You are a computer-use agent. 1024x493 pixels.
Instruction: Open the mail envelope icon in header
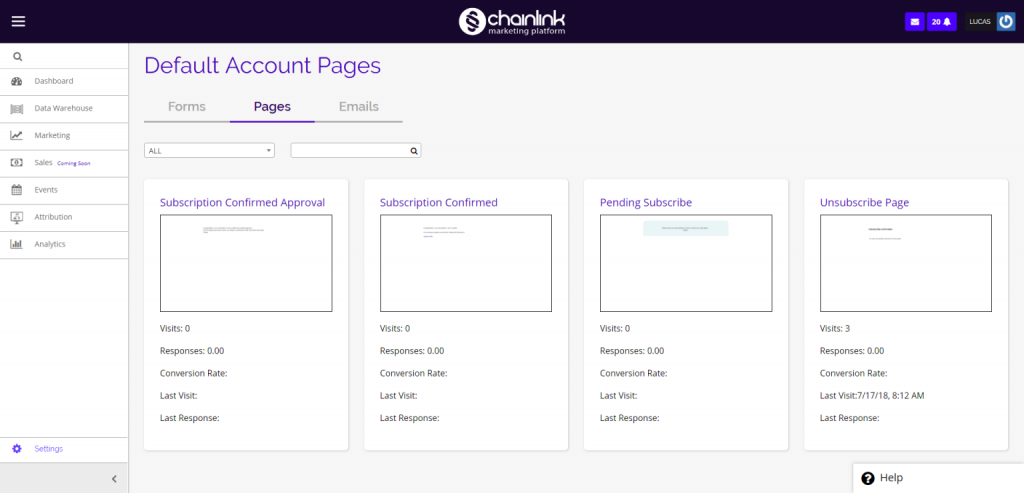(x=914, y=22)
